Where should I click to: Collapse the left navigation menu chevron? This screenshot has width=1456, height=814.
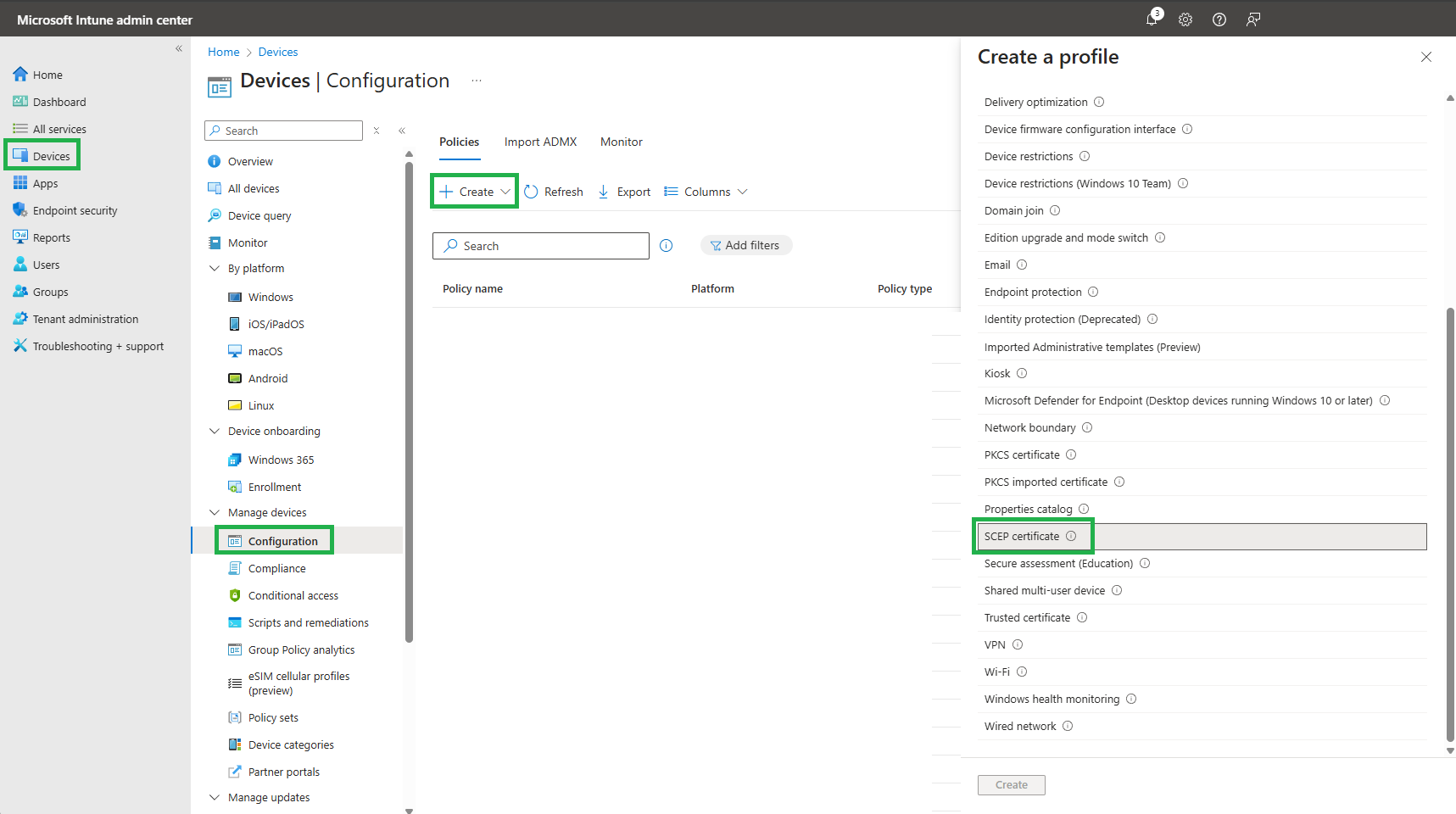179,48
